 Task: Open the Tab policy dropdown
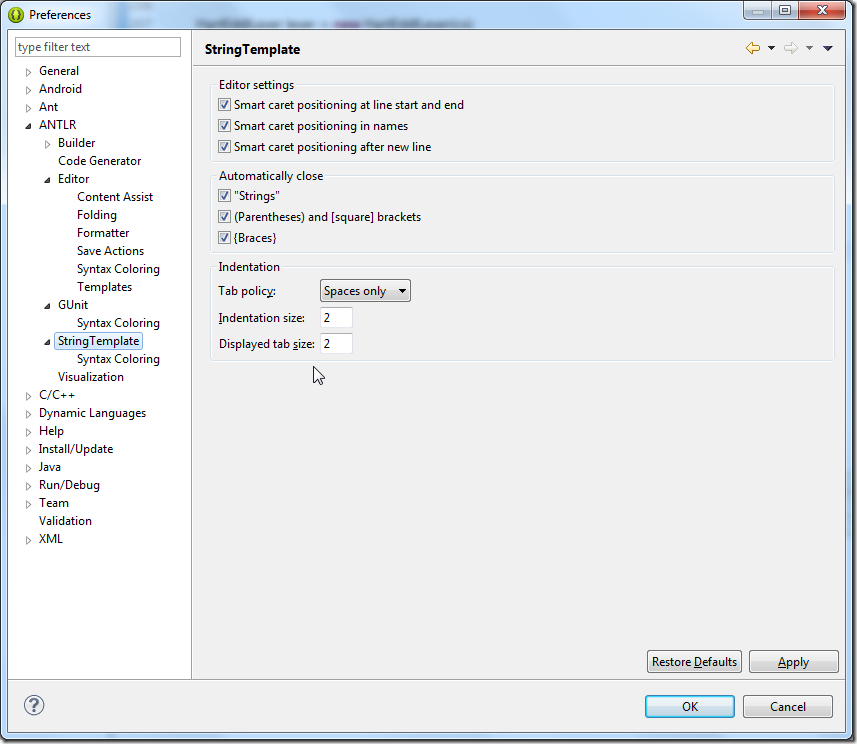pos(365,291)
